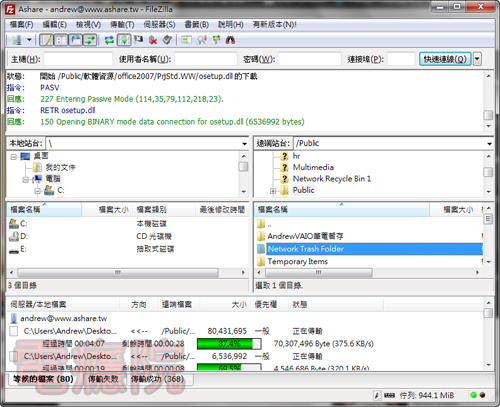Toggle the remote directory tree display
Screen dimensions: 500x407
(76, 40)
